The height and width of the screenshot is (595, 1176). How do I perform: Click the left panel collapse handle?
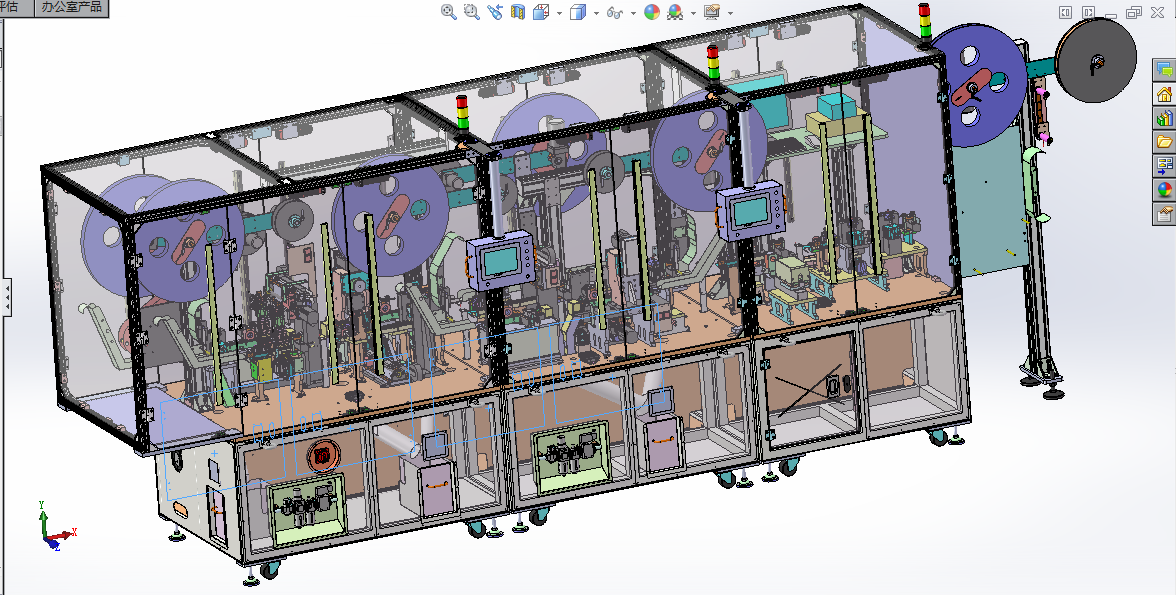[x=7, y=298]
